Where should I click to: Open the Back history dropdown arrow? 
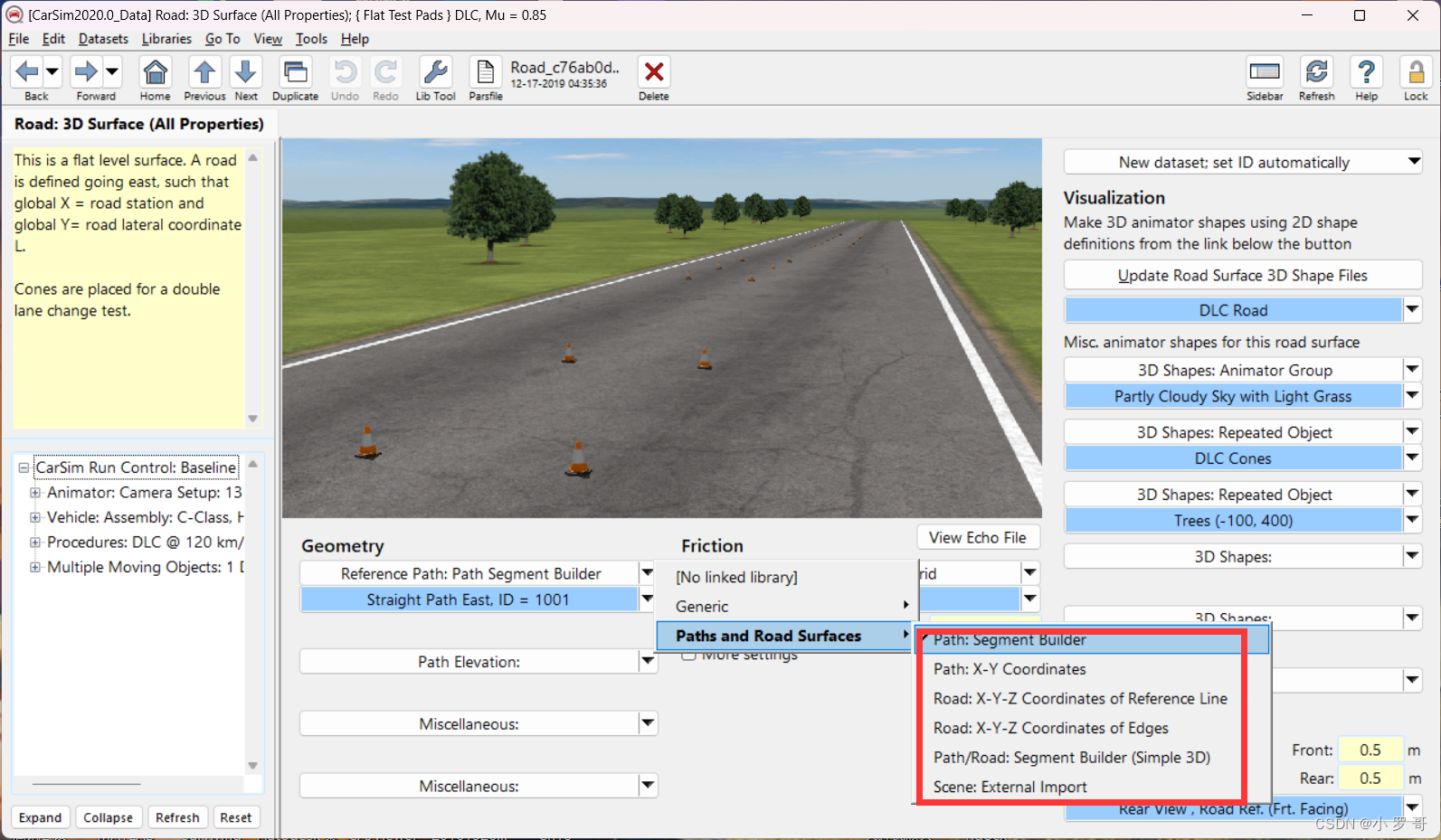click(52, 71)
